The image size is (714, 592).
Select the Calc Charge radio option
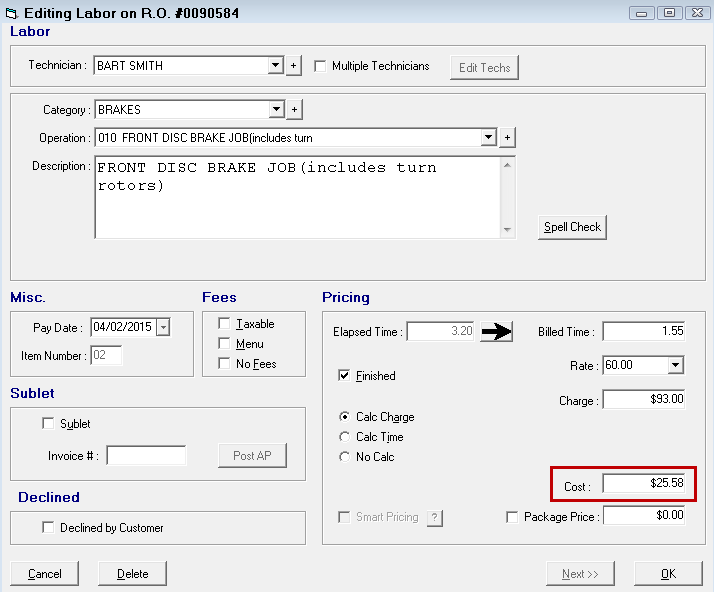click(x=345, y=417)
